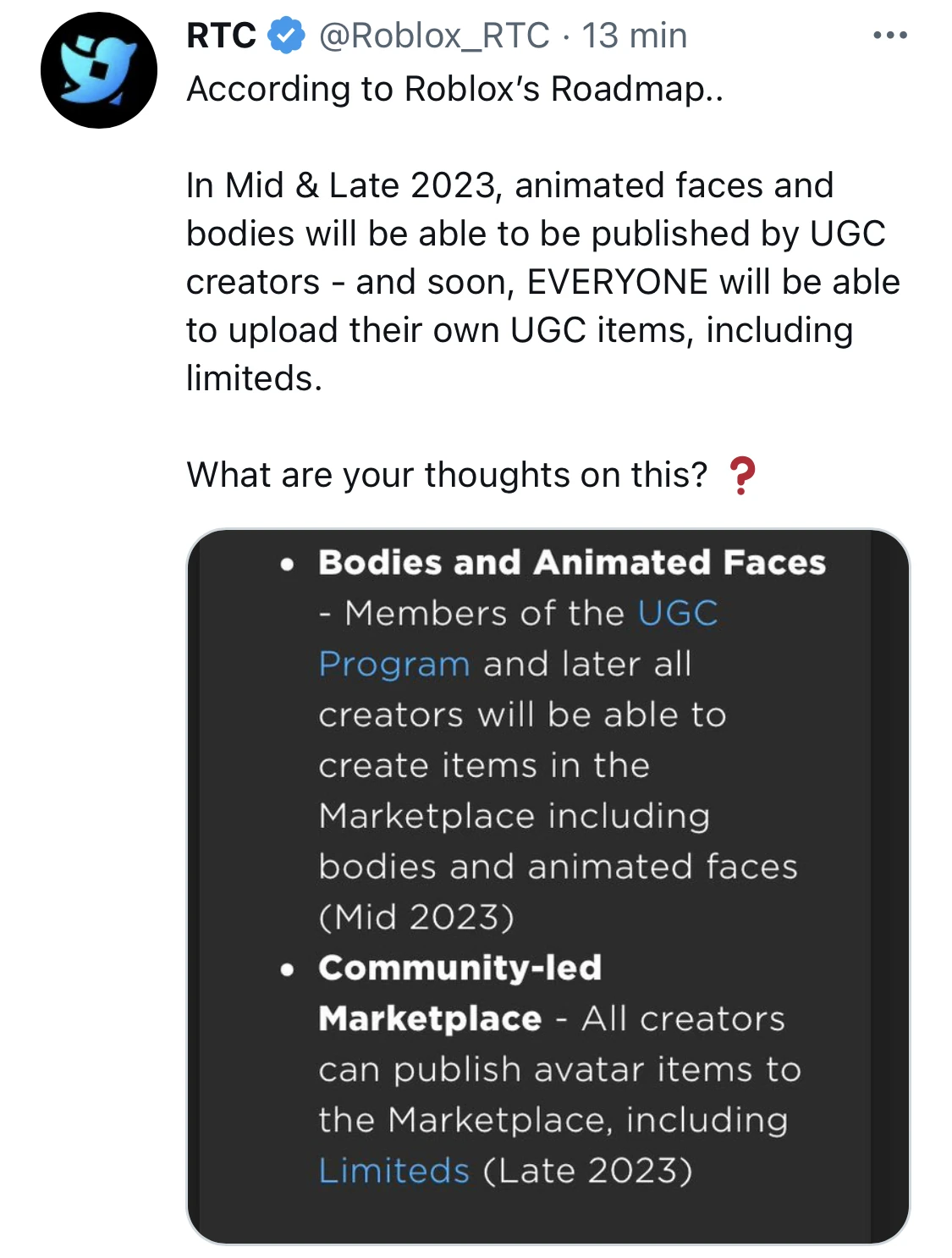Open the roadmap image at Marketplace including
952x1258 pixels.
click(x=514, y=816)
